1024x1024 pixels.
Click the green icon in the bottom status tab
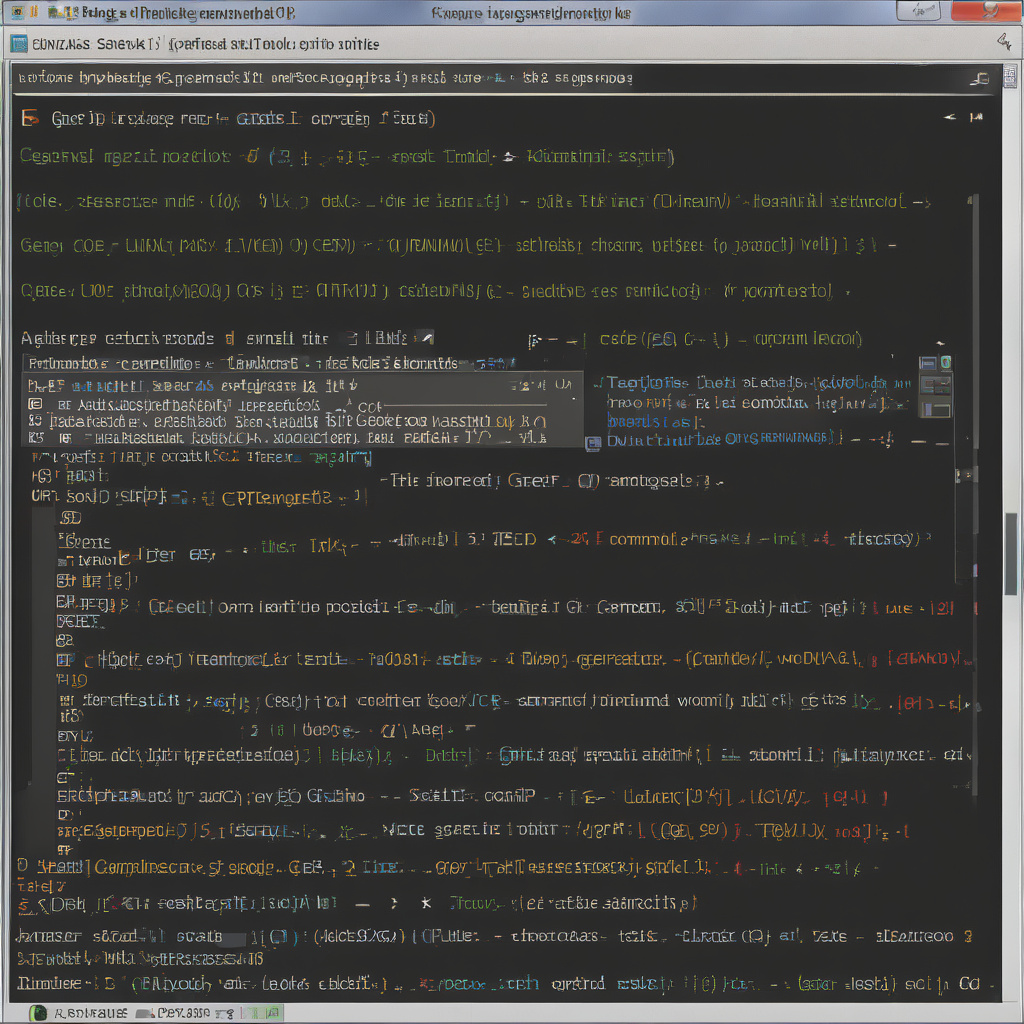[39, 1012]
